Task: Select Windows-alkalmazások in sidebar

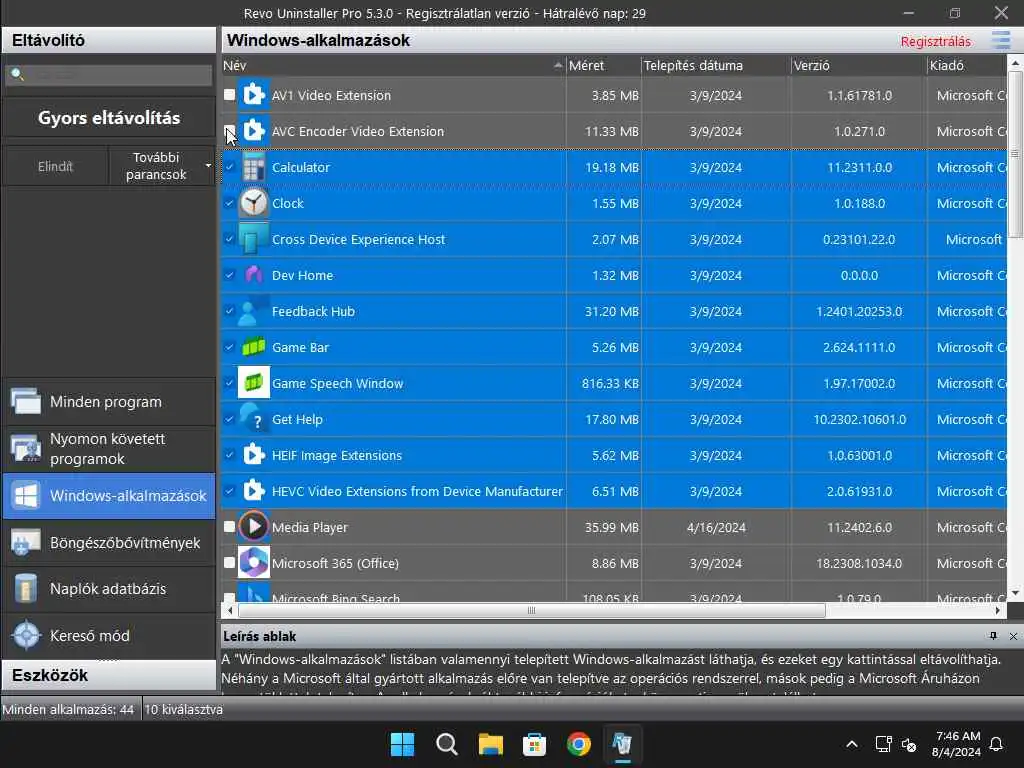Action: tap(109, 496)
